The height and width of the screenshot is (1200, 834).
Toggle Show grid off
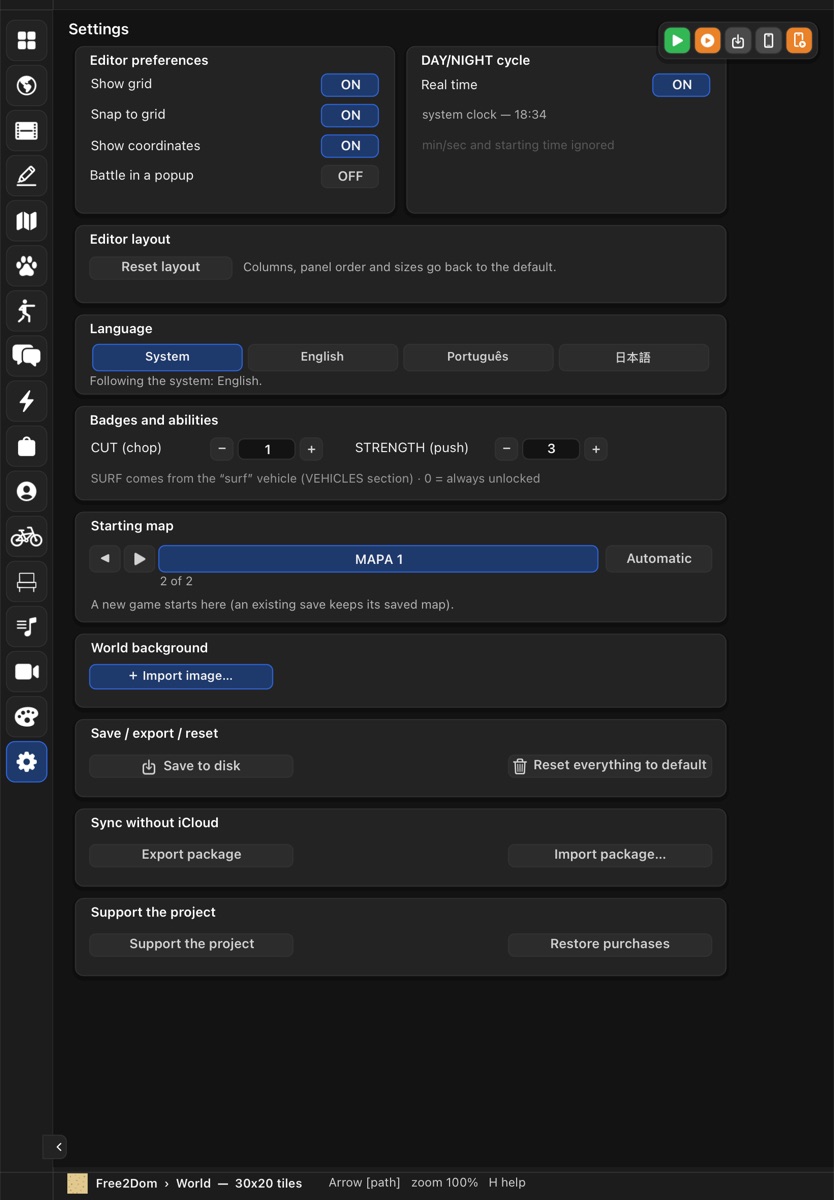click(x=350, y=85)
